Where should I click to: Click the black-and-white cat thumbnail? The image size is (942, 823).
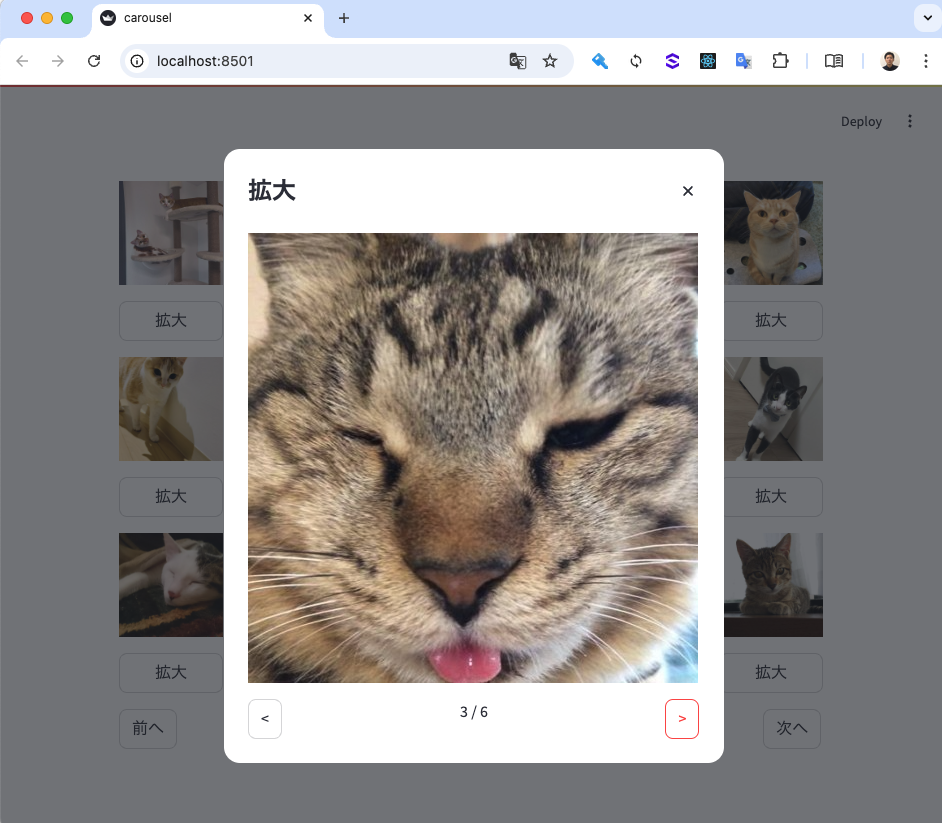pyautogui.click(x=773, y=409)
